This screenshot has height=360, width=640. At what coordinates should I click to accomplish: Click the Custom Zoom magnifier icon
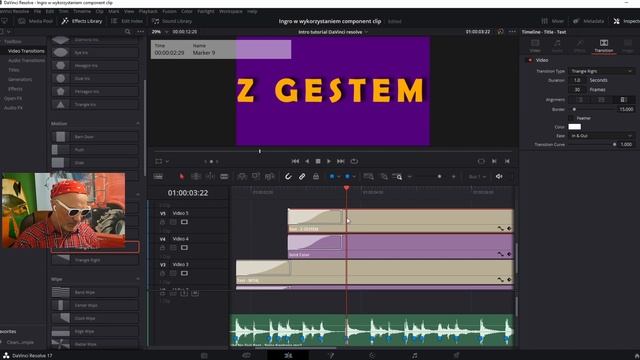coord(398,176)
